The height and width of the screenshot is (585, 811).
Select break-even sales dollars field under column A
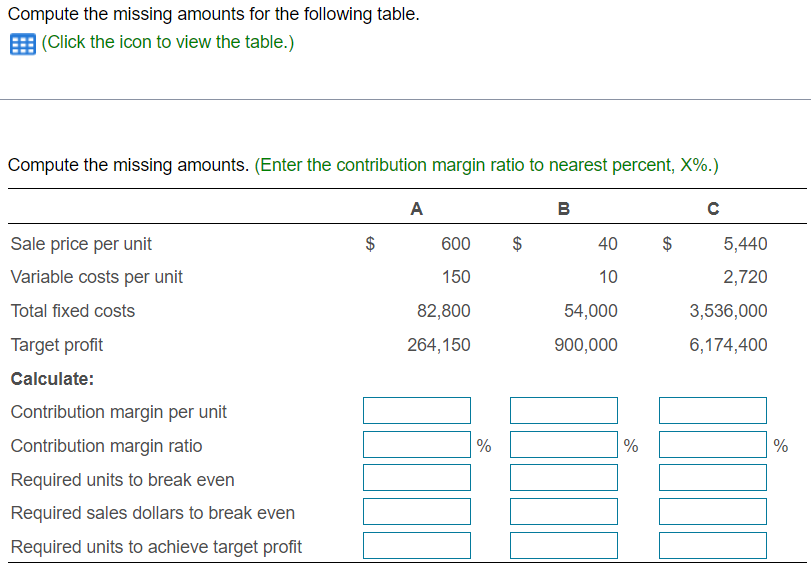coord(416,511)
